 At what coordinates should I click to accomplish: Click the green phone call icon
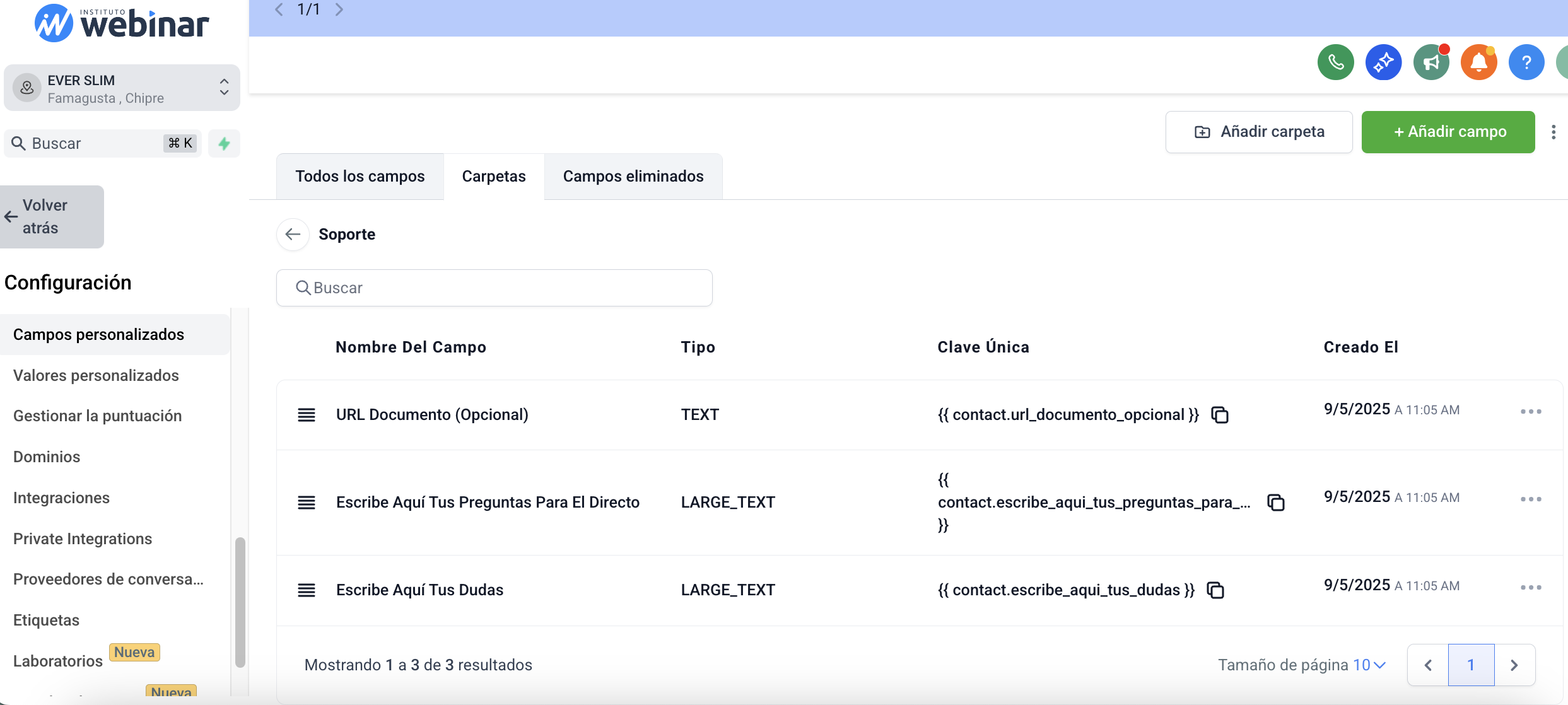(x=1335, y=62)
